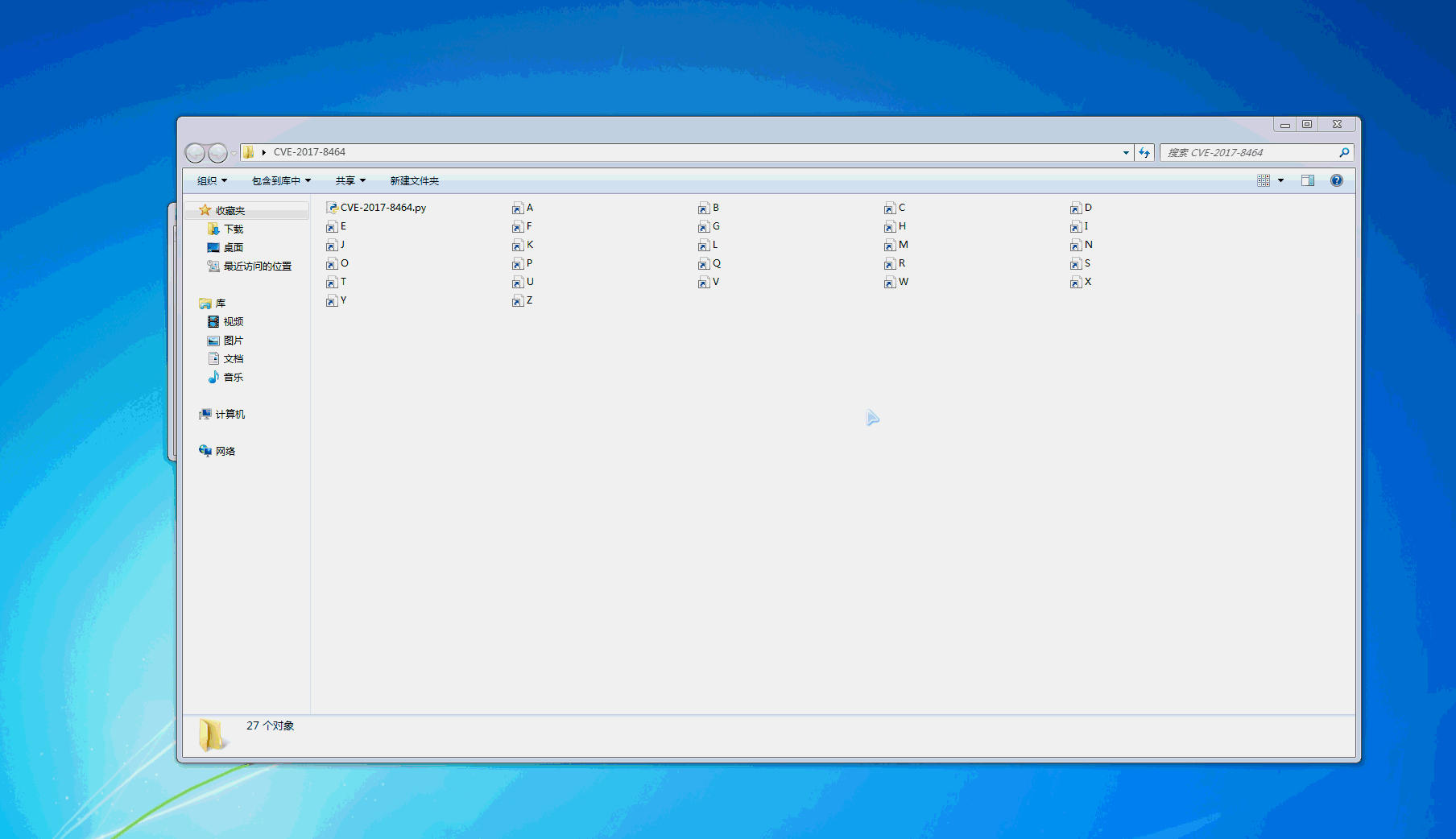Viewport: 1456px width, 839px height.
Task: Select shortcut file Z
Action: point(523,300)
